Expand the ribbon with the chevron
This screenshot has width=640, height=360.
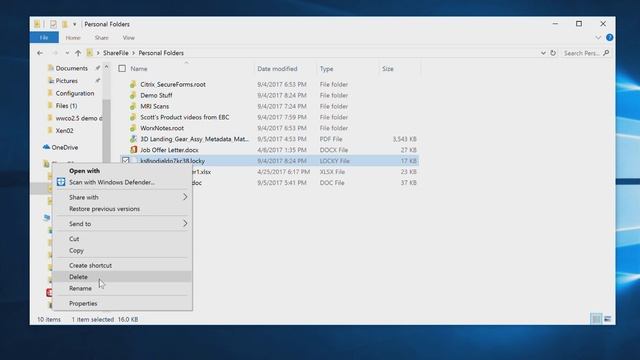click(x=598, y=38)
